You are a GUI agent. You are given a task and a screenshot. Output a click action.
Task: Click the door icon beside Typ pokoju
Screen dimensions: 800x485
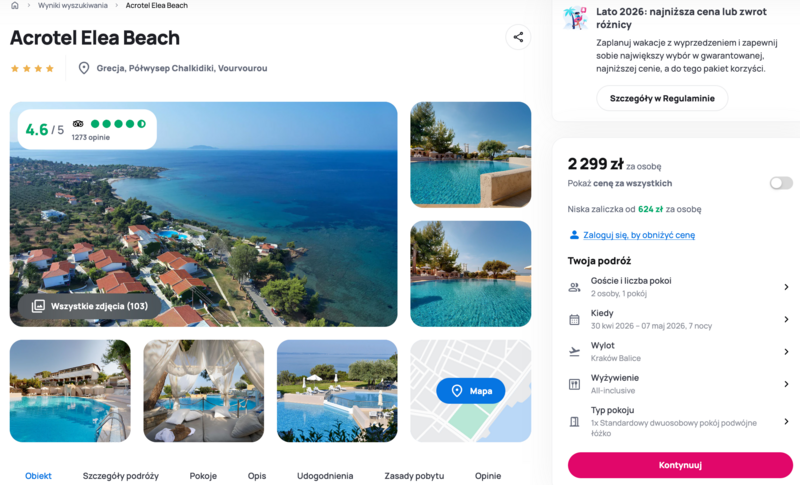click(574, 422)
